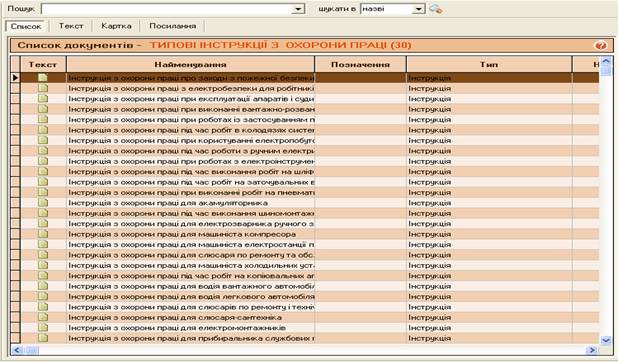Click the 'Позначення' column header
618x362 pixels.
pos(360,64)
